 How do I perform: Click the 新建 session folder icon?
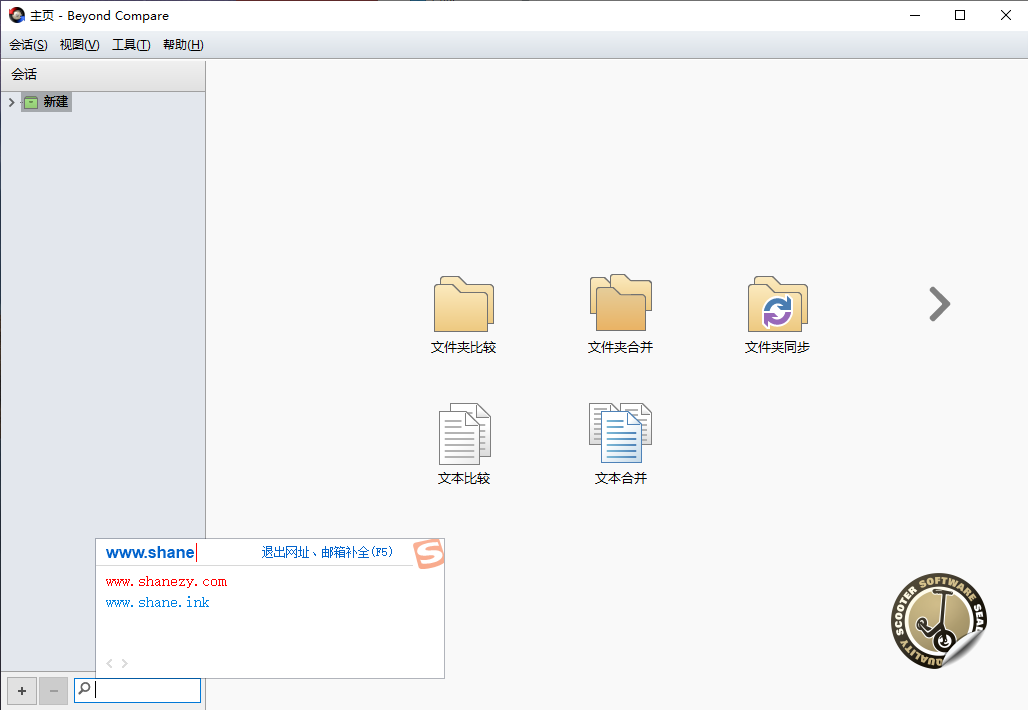(31, 101)
